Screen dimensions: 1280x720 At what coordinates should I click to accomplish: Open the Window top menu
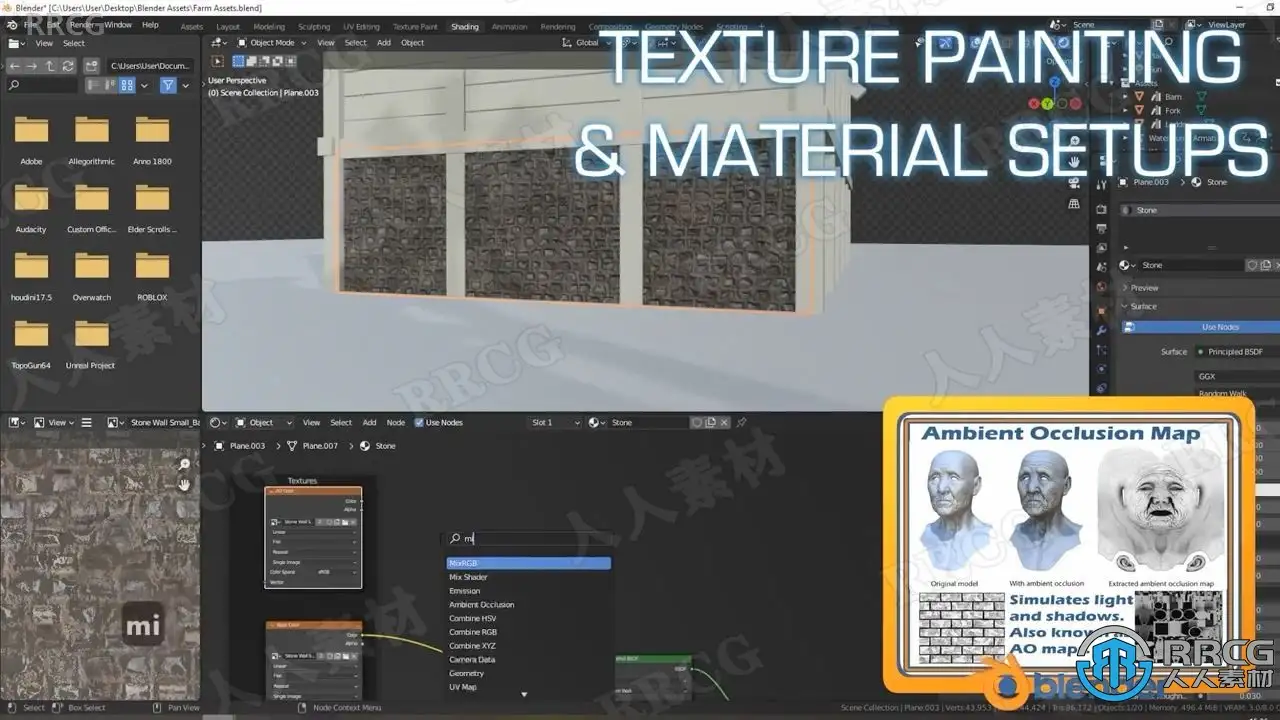[118, 24]
